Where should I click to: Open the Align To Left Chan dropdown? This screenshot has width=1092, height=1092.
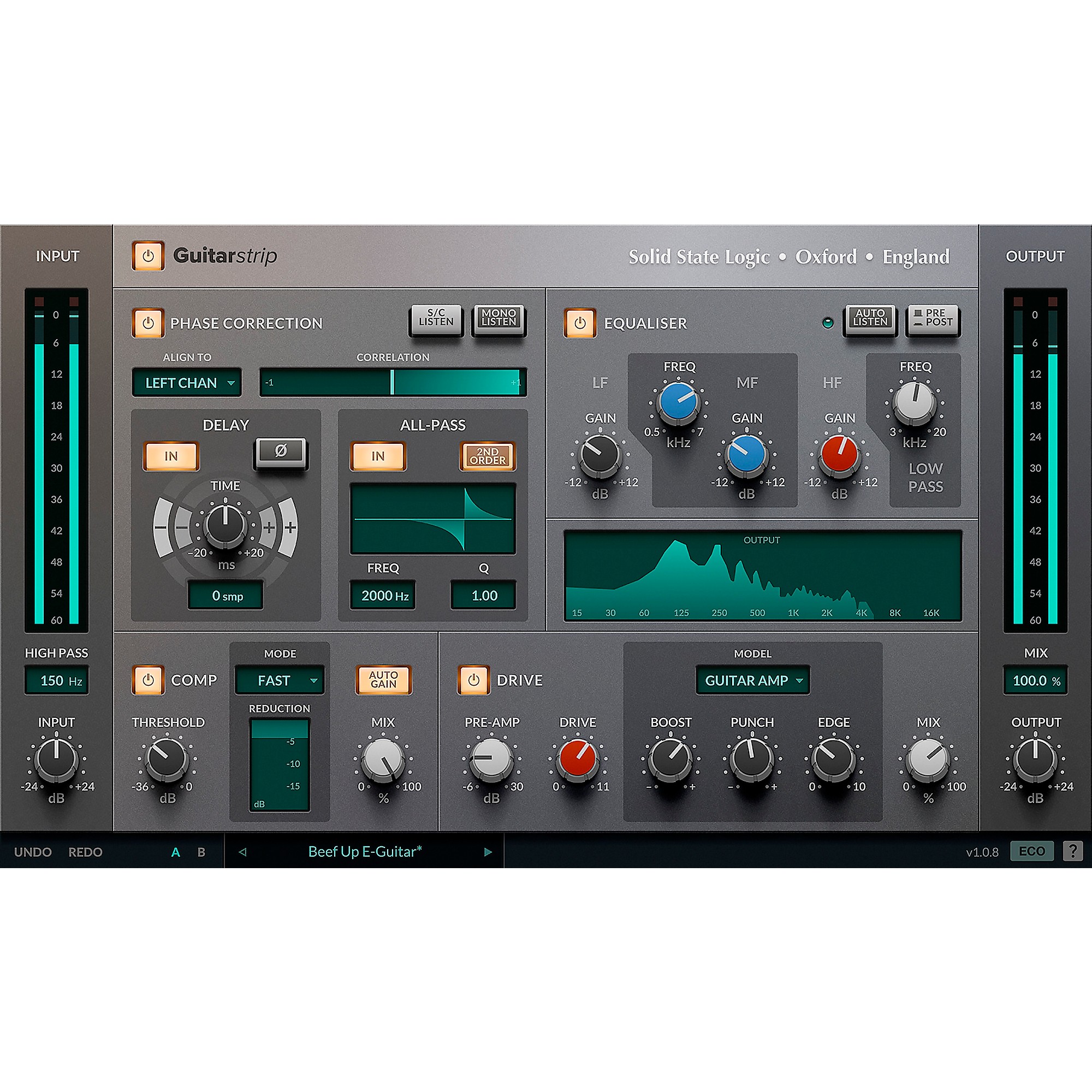187,383
